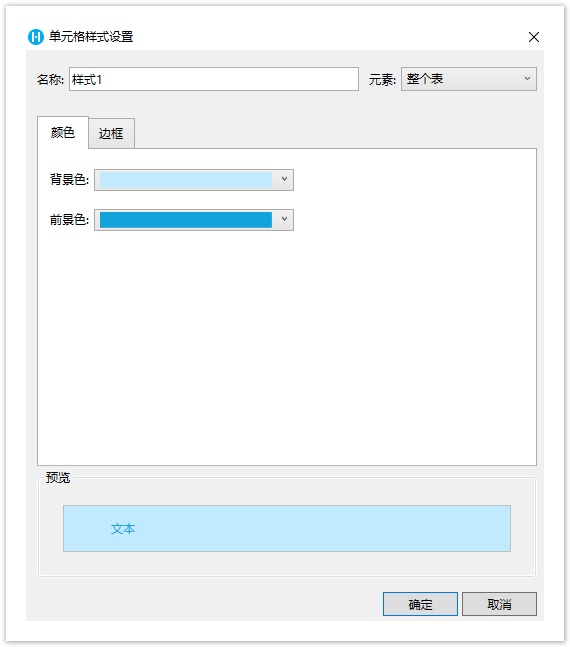Open the 元素 combo box showing 整个表

[x=468, y=79]
